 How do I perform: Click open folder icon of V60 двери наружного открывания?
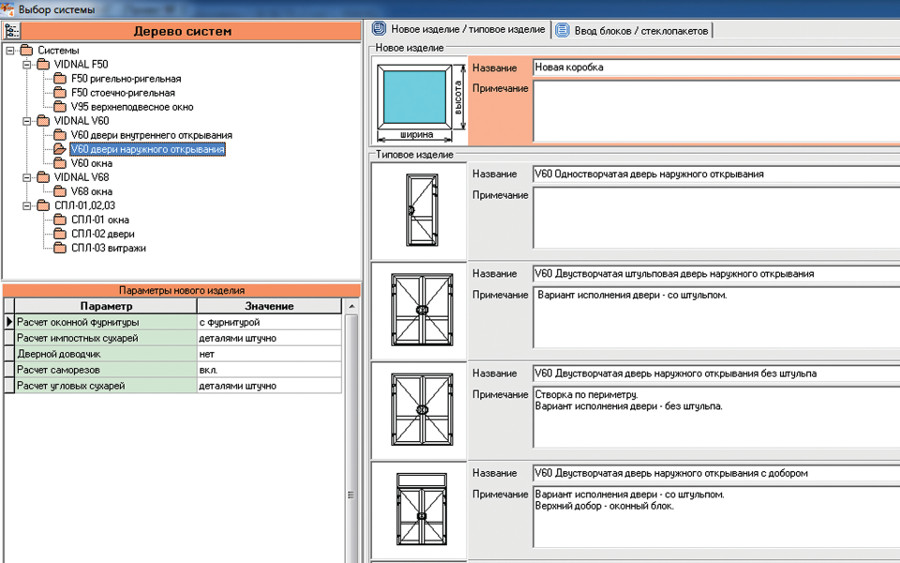point(60,149)
